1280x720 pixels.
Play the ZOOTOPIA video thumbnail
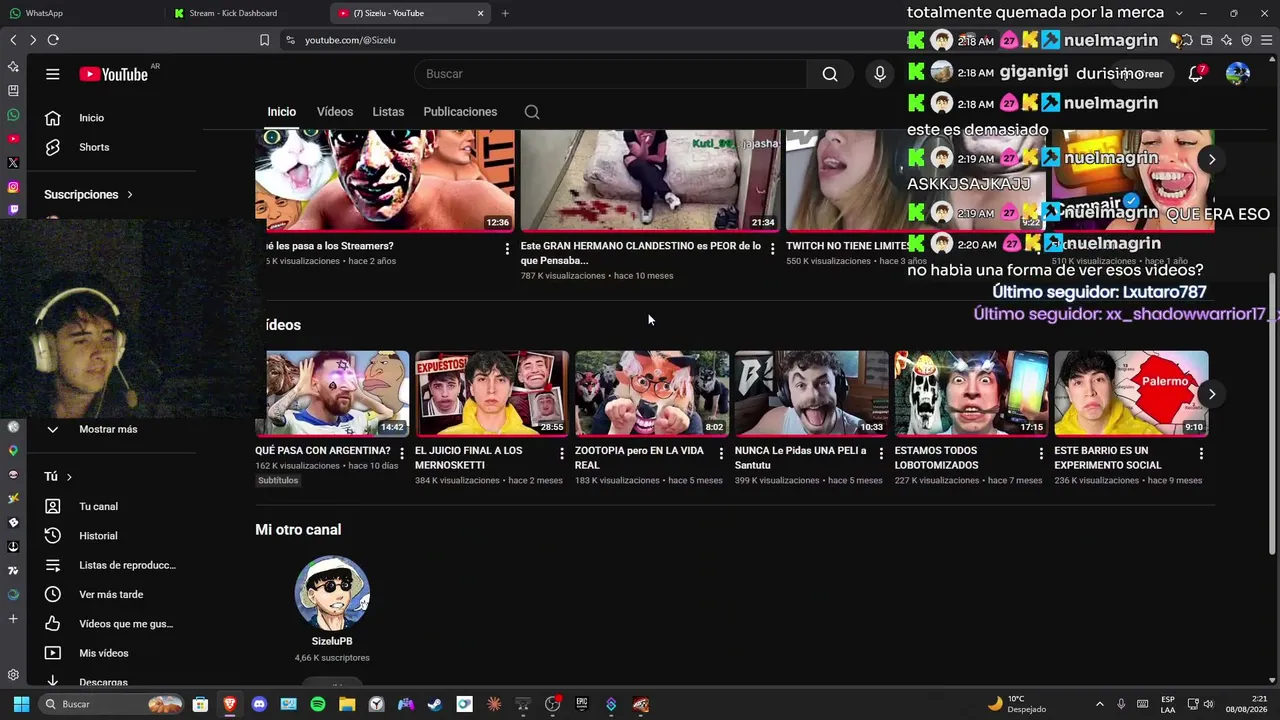tap(652, 393)
